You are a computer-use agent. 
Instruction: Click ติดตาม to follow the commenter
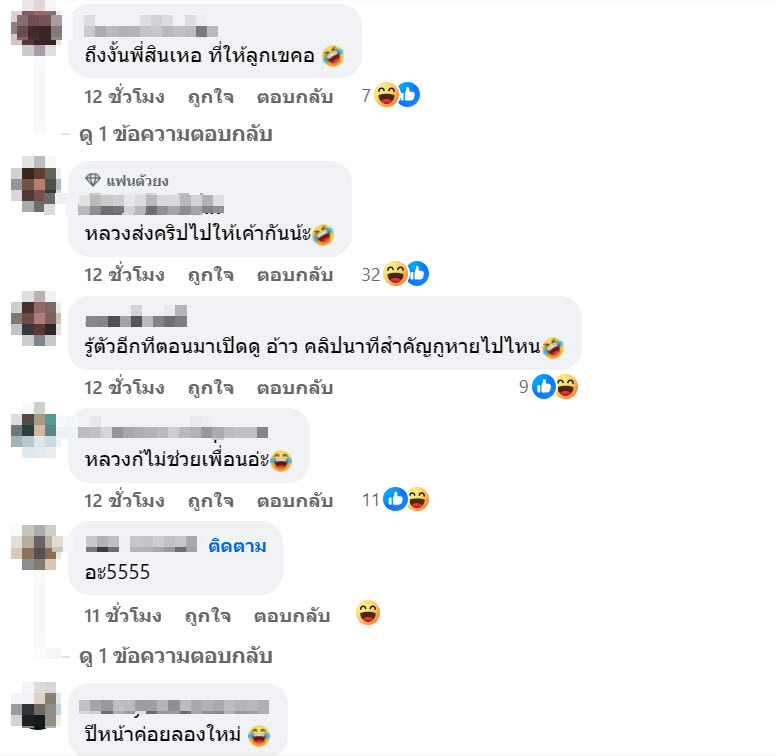(x=237, y=546)
